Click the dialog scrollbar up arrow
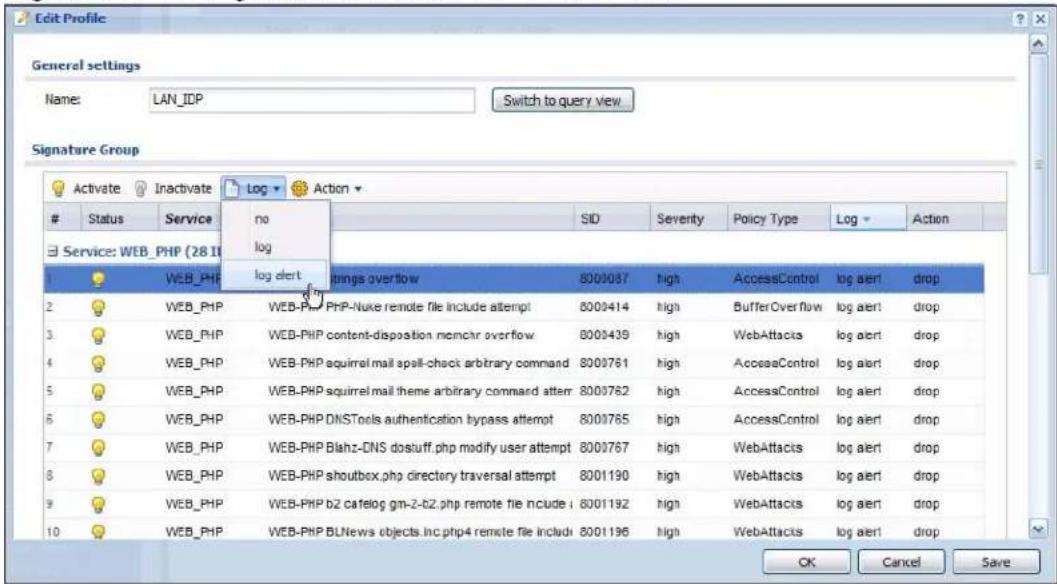 click(1039, 44)
